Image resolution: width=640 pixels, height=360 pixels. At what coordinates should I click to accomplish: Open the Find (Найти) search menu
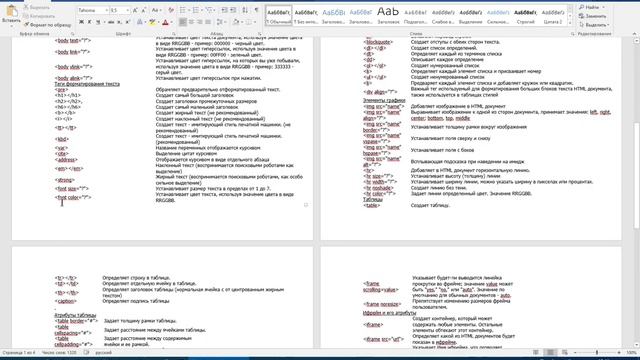point(591,7)
